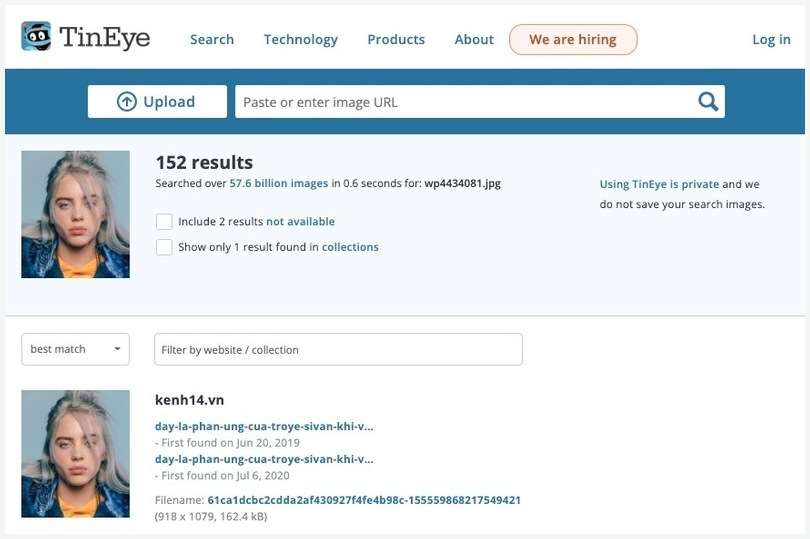Go to the Products page
The width and height of the screenshot is (810, 539).
396,40
